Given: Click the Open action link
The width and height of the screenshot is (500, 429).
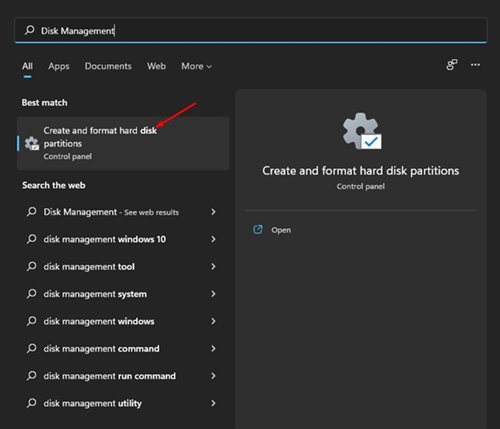Looking at the screenshot, I should coord(281,230).
